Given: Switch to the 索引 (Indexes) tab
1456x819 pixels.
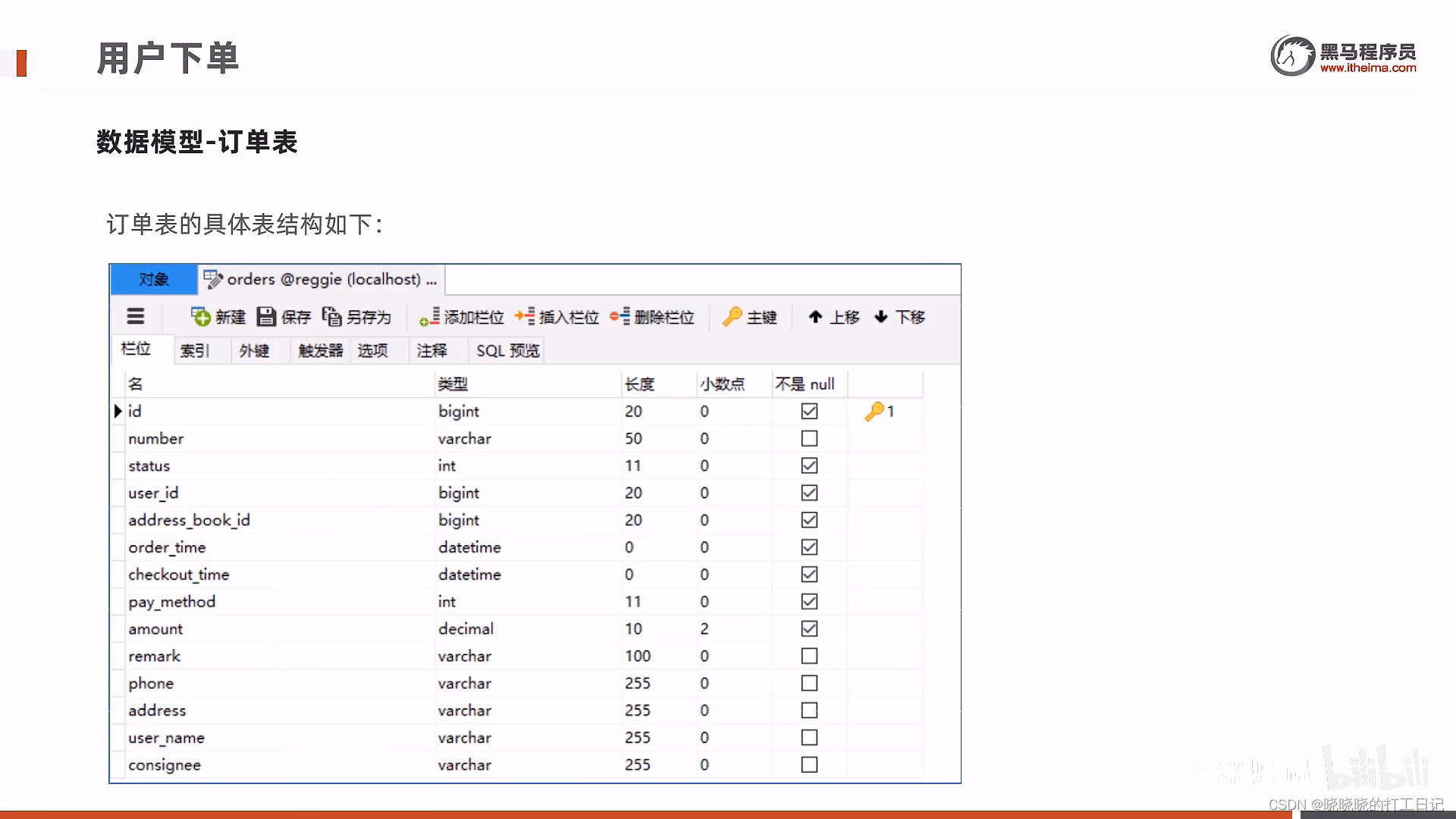Looking at the screenshot, I should 202,350.
